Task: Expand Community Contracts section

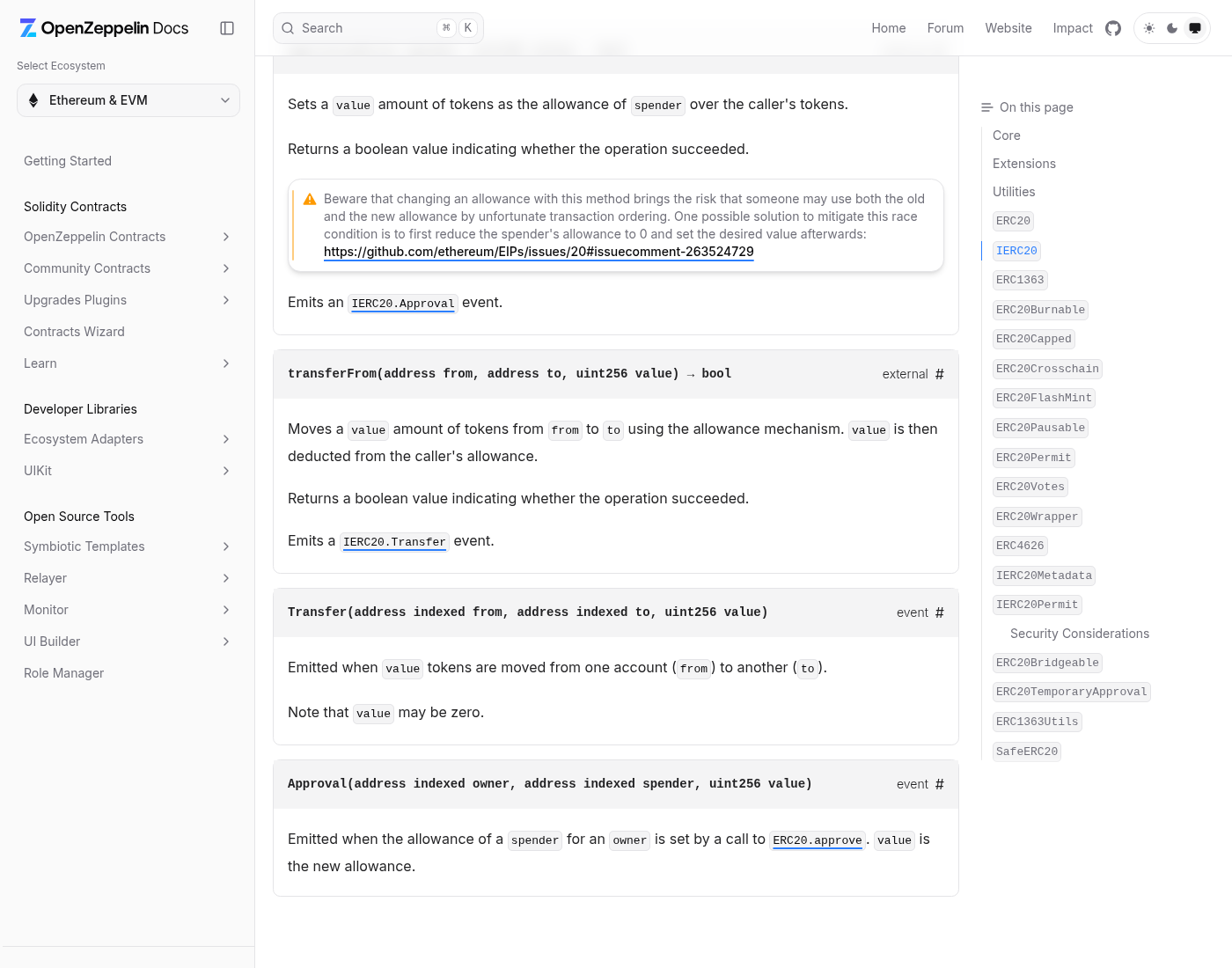Action: click(226, 268)
